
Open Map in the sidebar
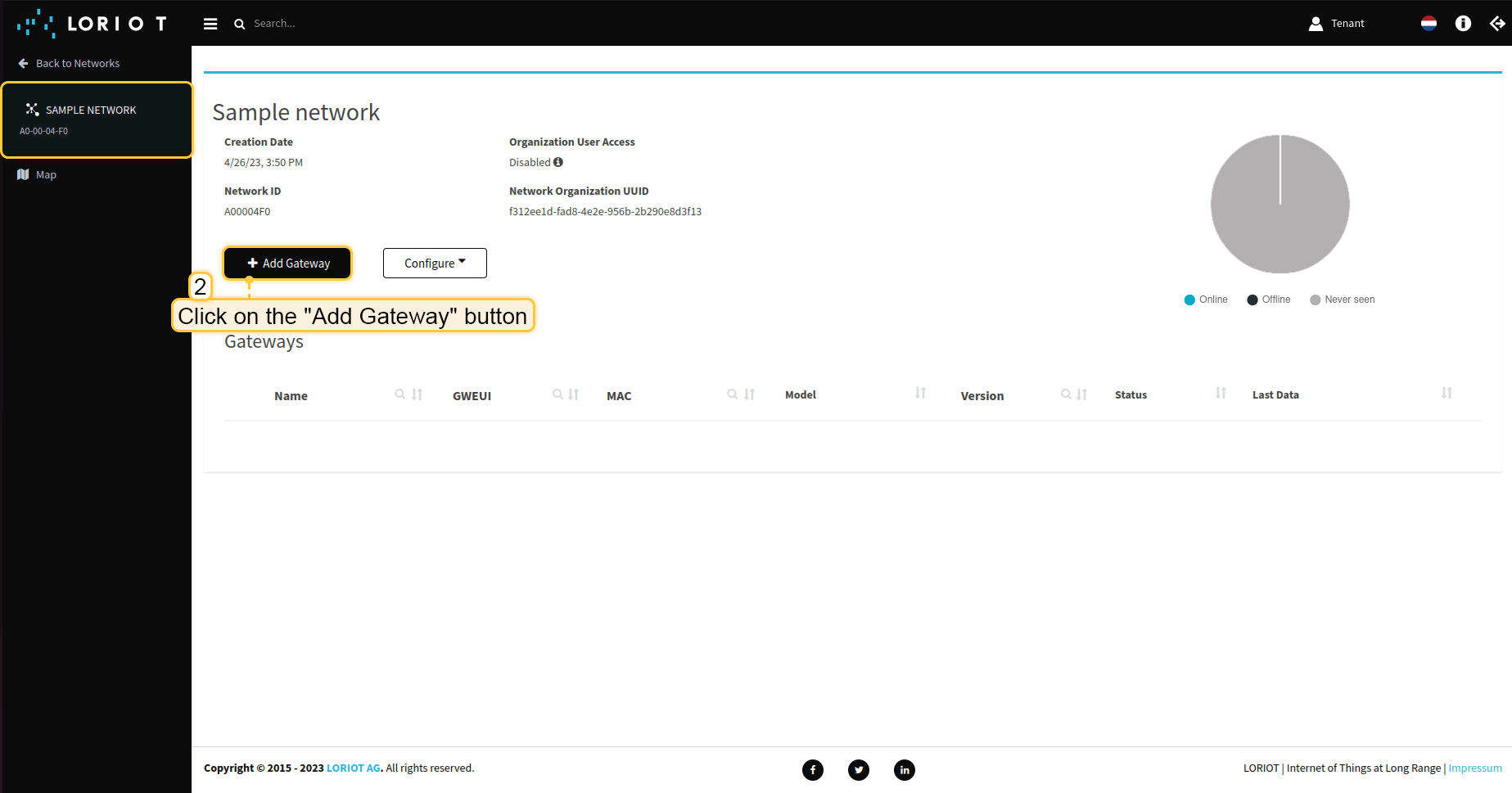coord(46,174)
